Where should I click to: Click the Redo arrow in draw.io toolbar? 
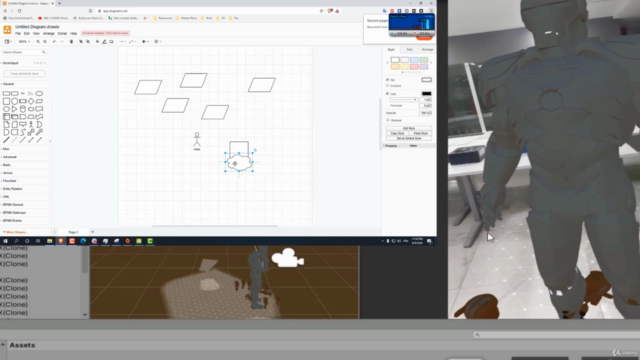(62, 42)
